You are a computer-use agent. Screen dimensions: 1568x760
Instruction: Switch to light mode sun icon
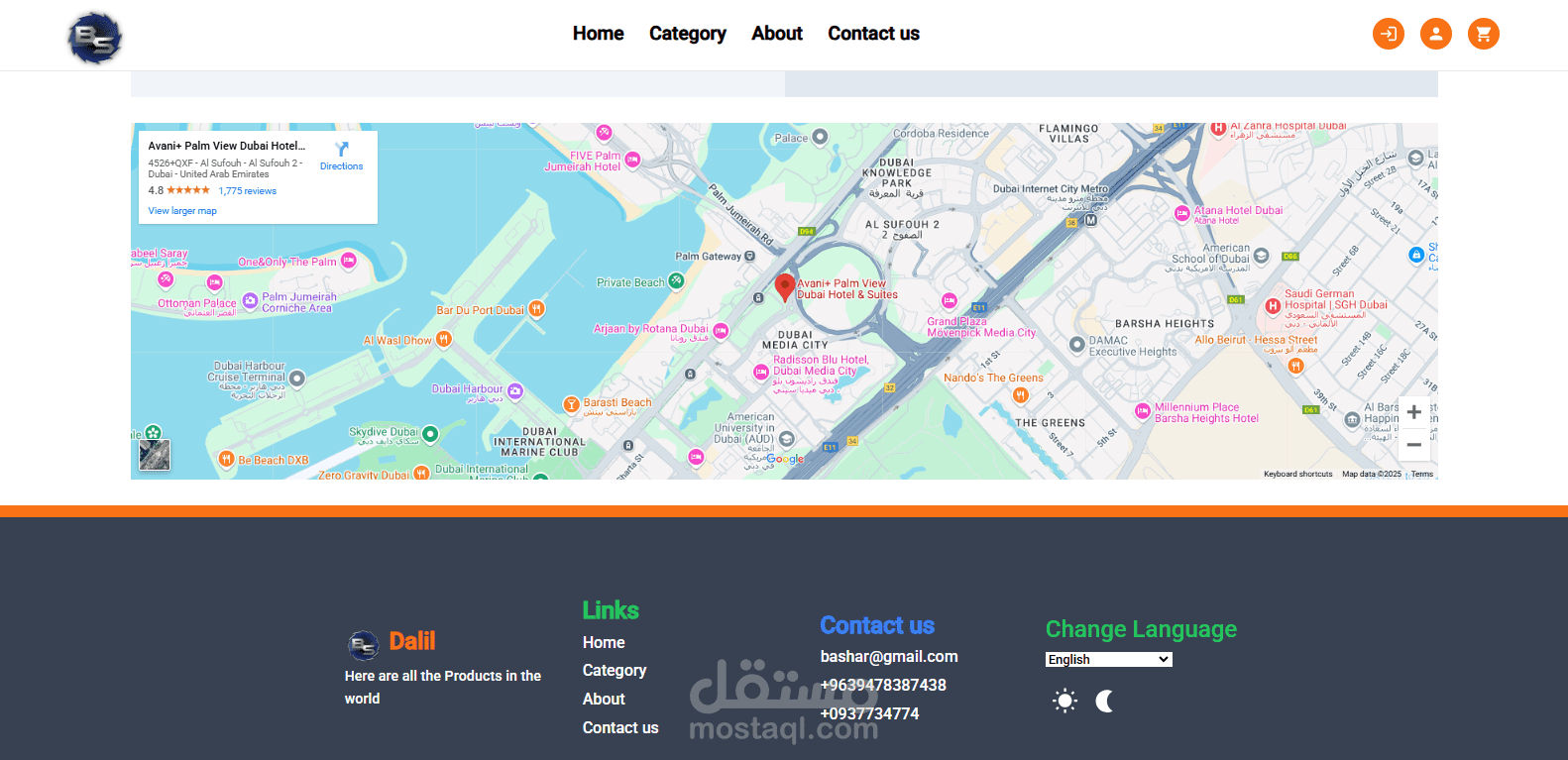(x=1065, y=702)
